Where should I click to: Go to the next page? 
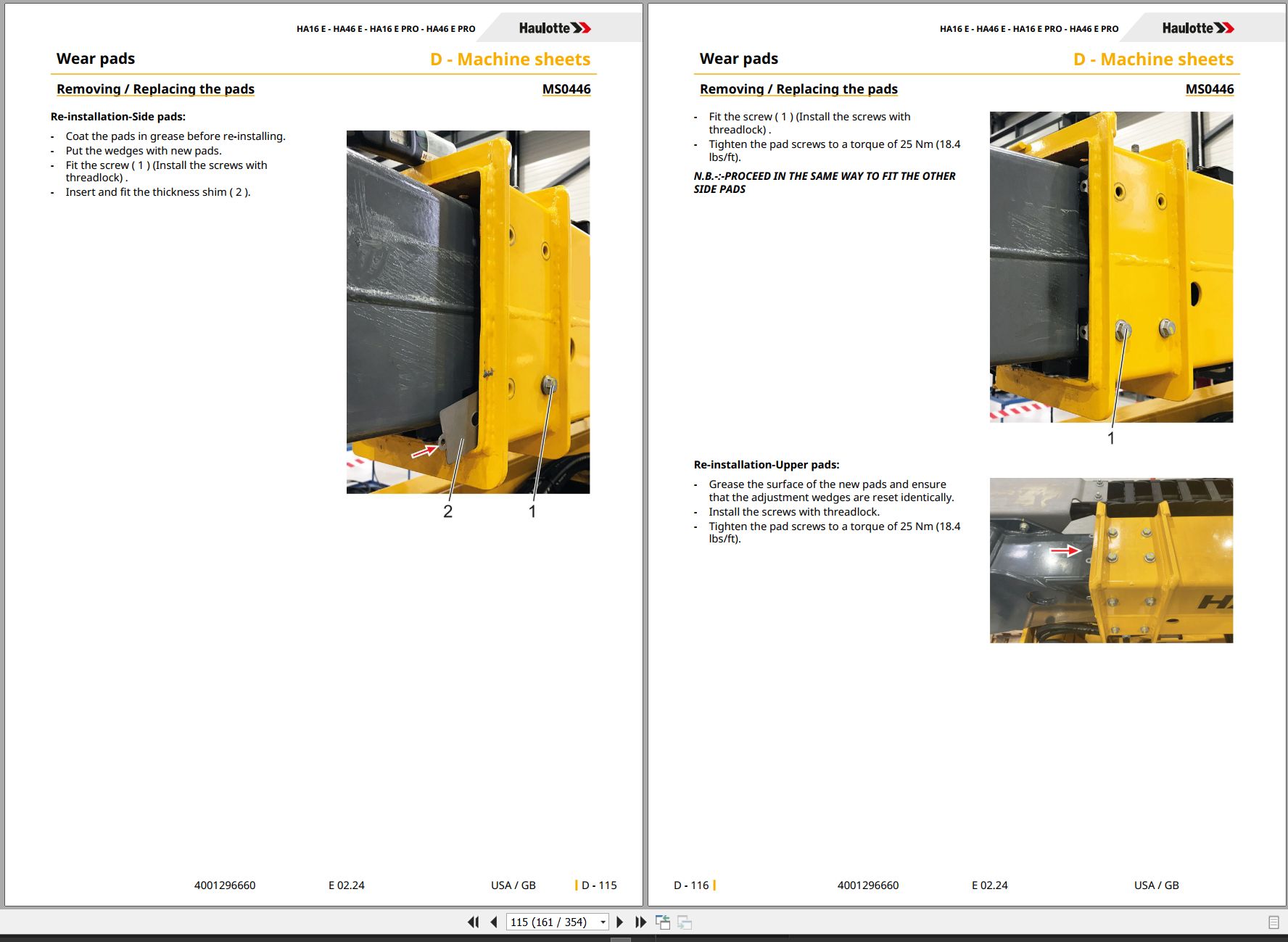pyautogui.click(x=619, y=922)
